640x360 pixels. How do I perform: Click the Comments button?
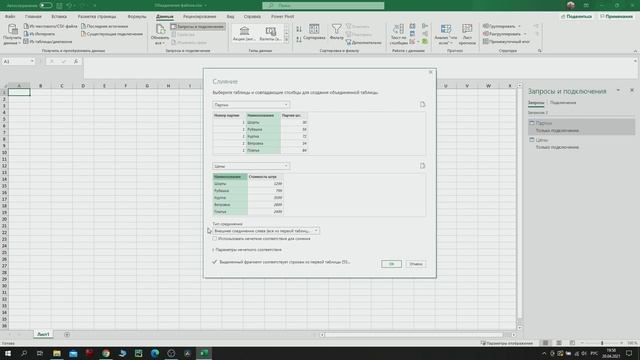tap(616, 17)
